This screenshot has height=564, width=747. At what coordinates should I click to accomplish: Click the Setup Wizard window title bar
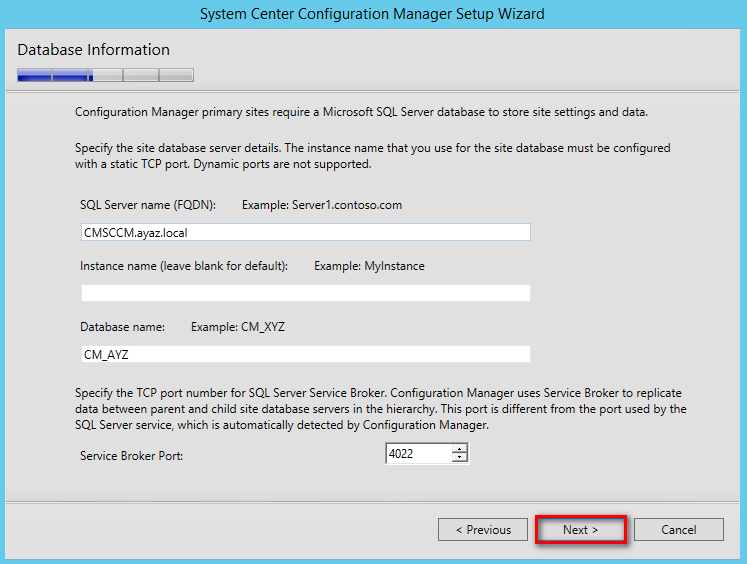point(372,14)
